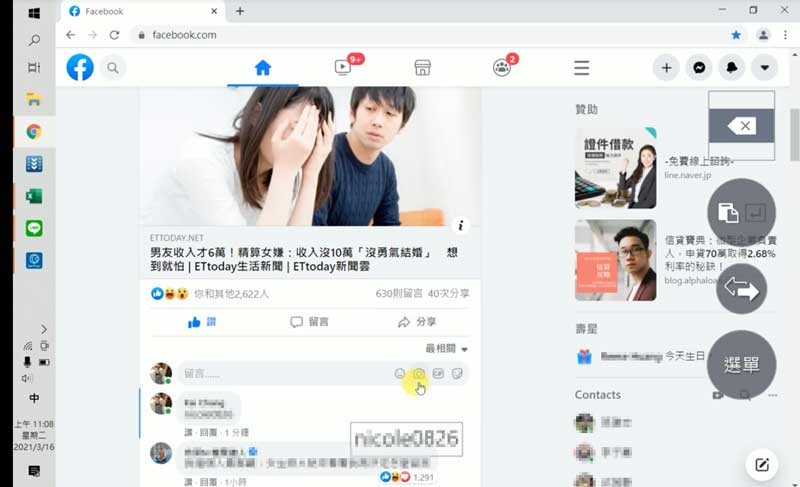Open Messenger from the top bar
The image size is (800, 487).
[x=700, y=68]
